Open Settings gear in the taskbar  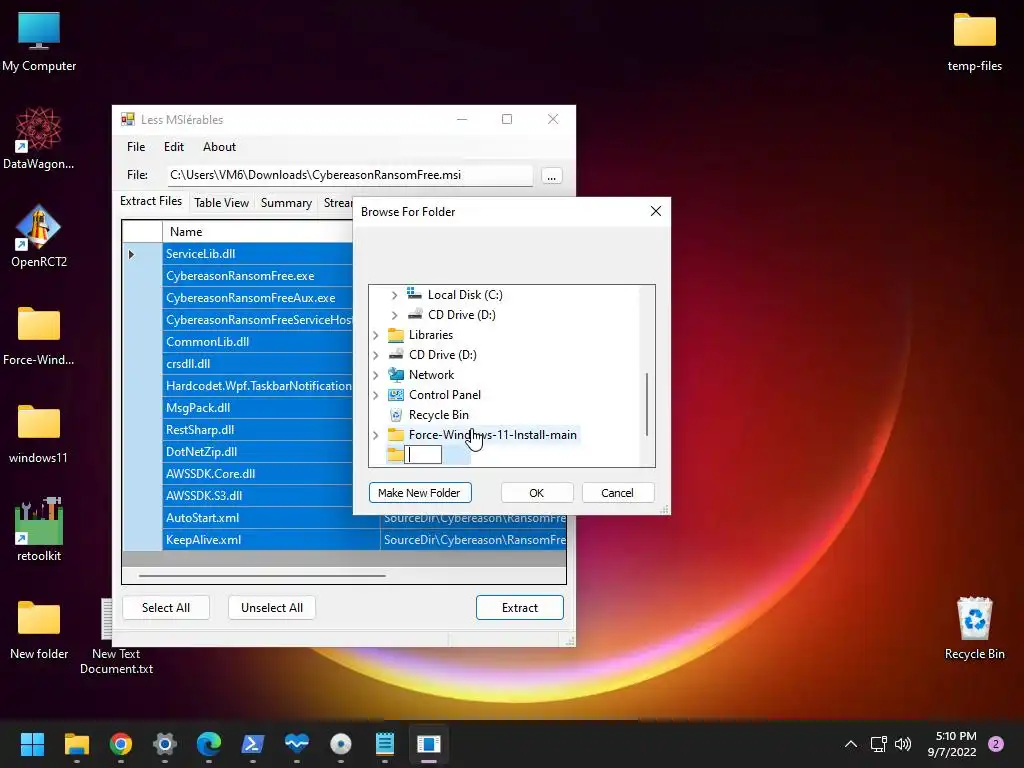(x=165, y=744)
